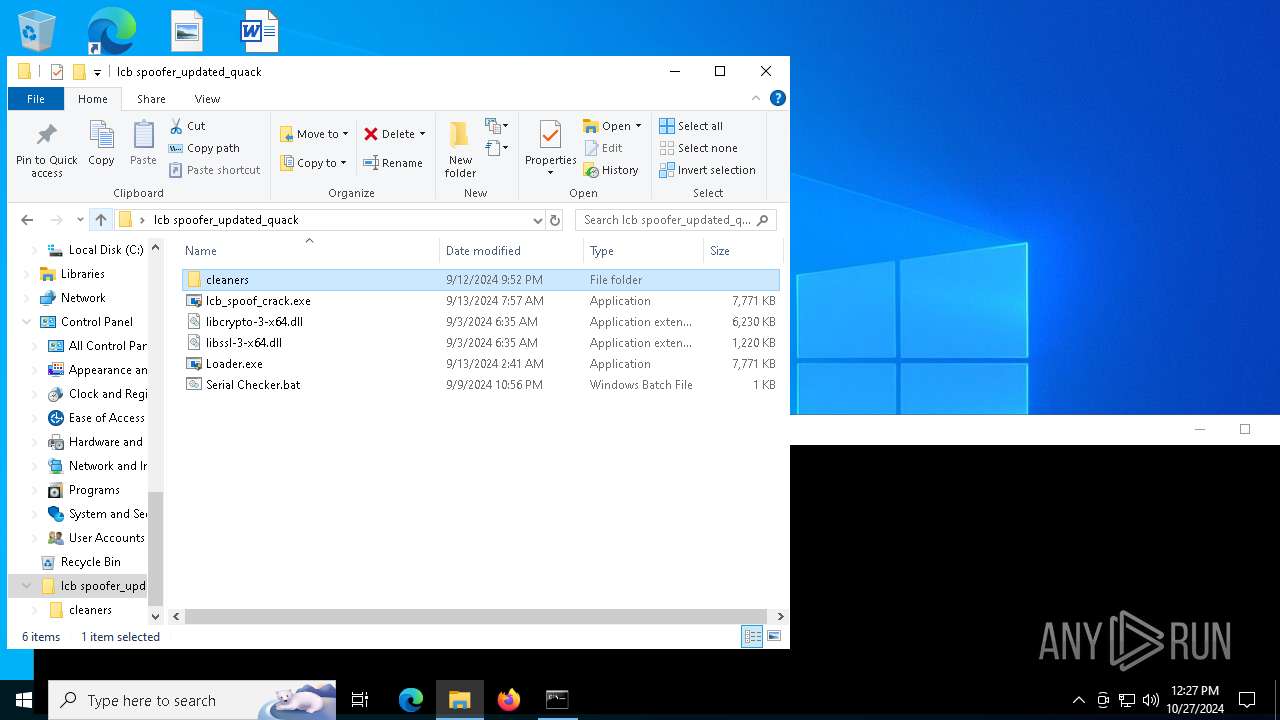Click the History command
Viewport: 1280px width, 720px height.
pyautogui.click(x=611, y=170)
